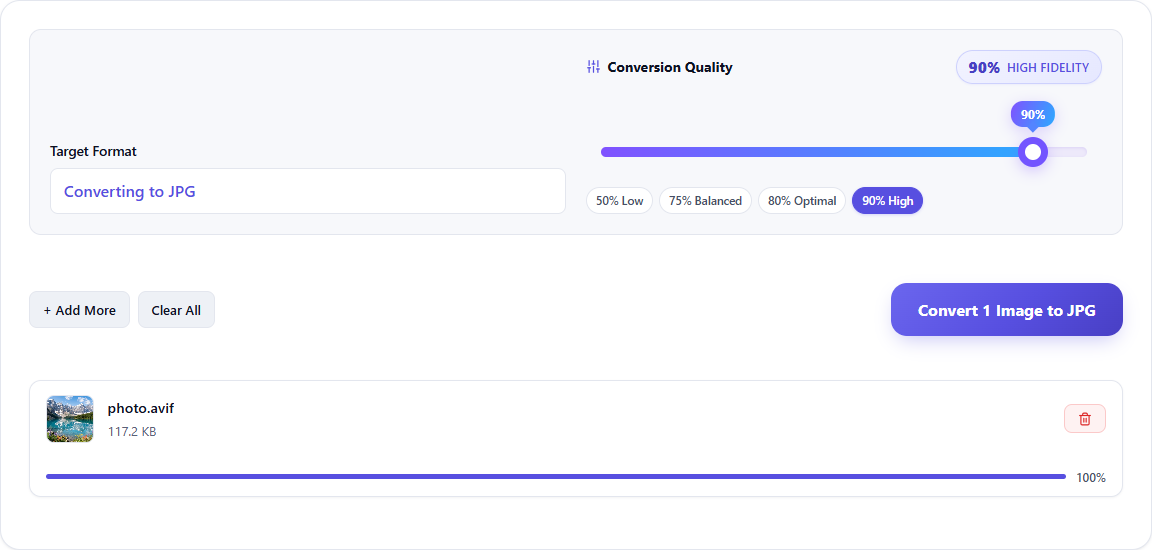Click Convert 1 Image to JPG
1152x550 pixels.
(1007, 310)
